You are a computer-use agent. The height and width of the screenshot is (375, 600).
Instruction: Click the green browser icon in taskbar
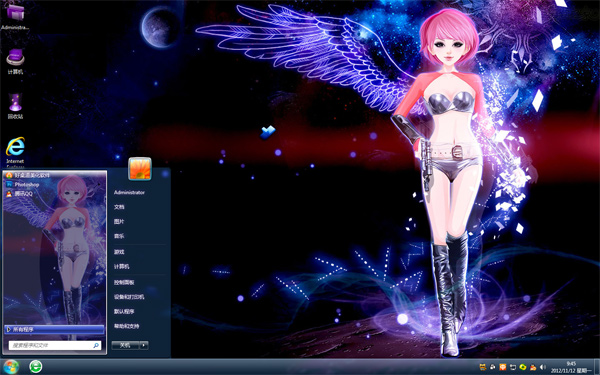[x=36, y=367]
